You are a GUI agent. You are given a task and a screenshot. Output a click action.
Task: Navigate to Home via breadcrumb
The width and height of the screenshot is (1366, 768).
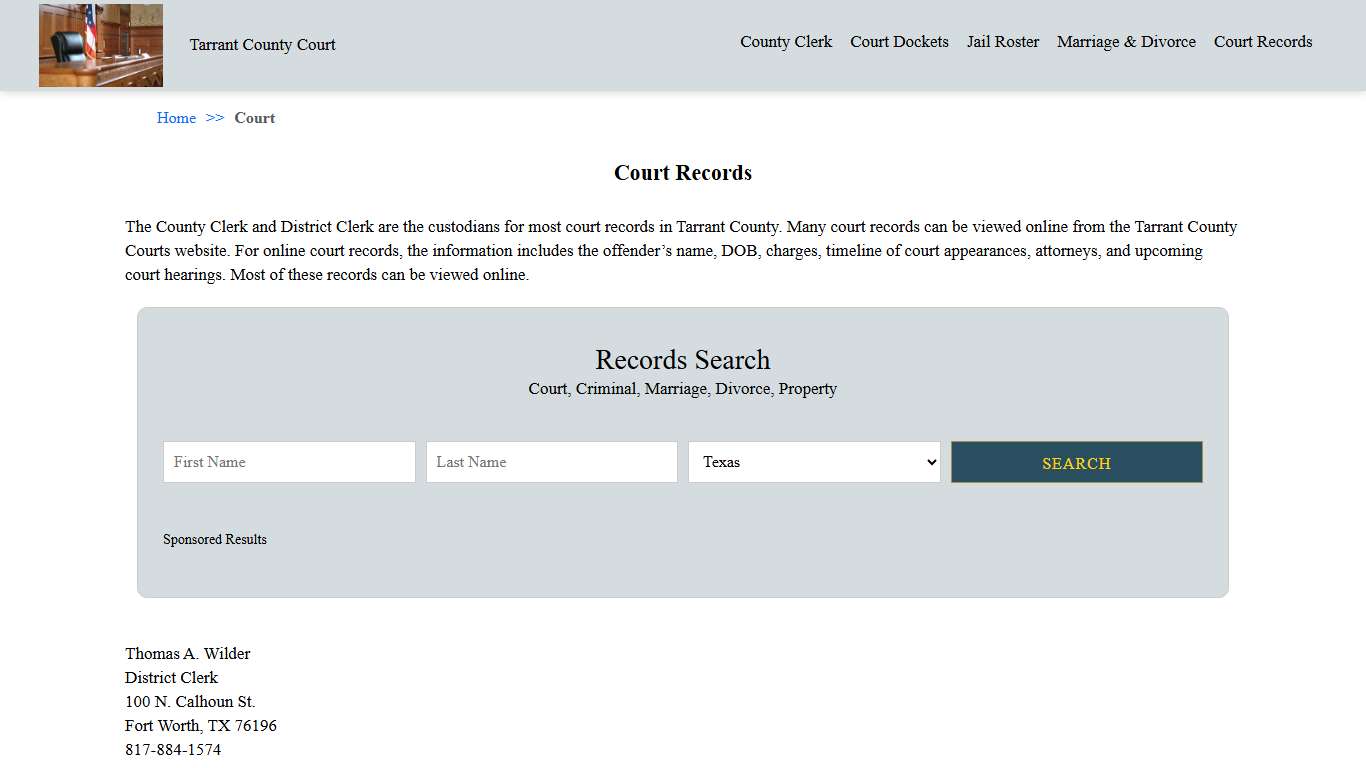coord(176,118)
